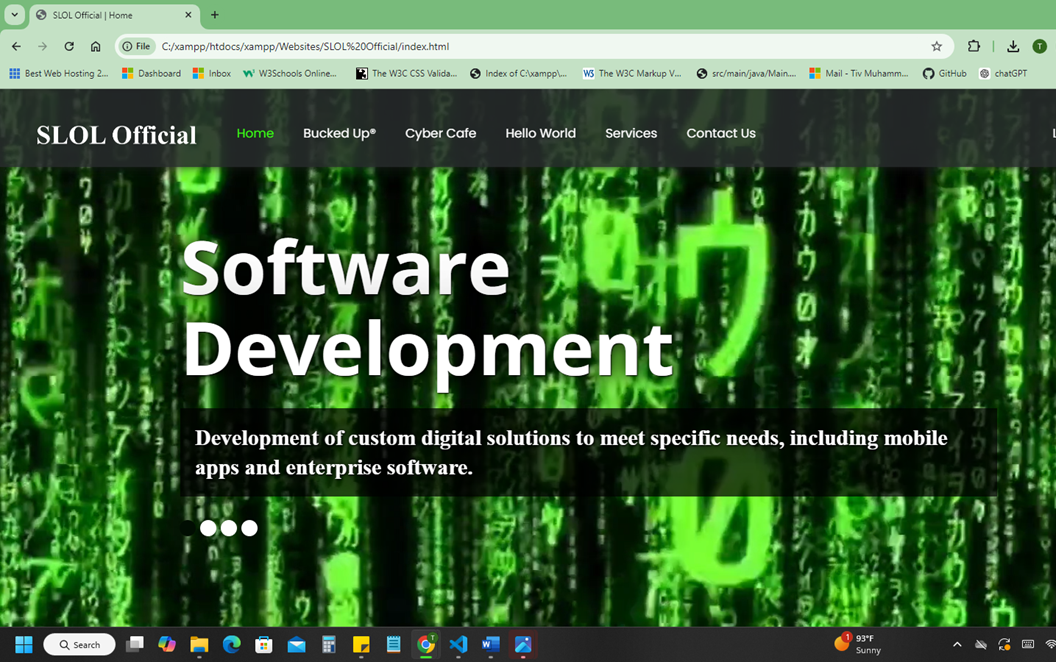Open Calculator from the taskbar
Viewport: 1056px width, 662px height.
[x=329, y=644]
